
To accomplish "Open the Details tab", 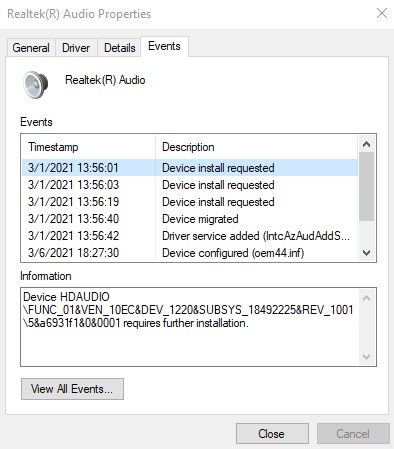I will click(x=119, y=48).
